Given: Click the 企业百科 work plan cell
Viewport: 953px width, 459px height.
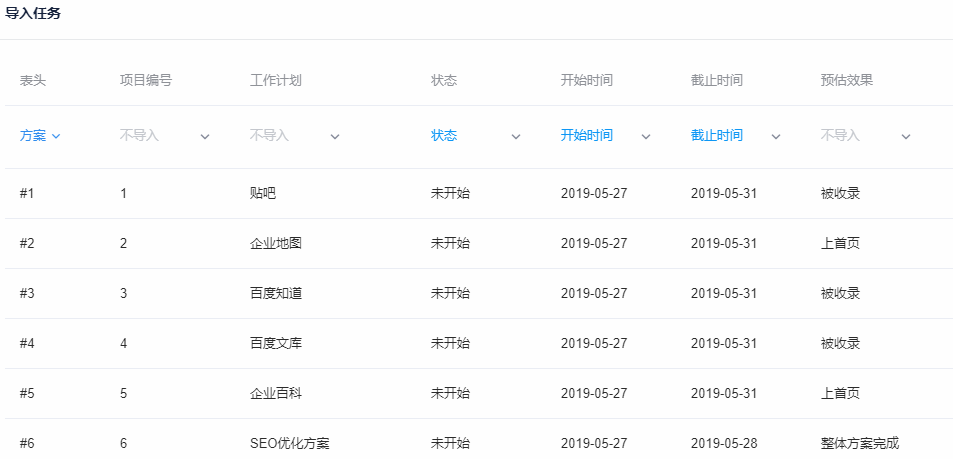Looking at the screenshot, I should point(276,393).
